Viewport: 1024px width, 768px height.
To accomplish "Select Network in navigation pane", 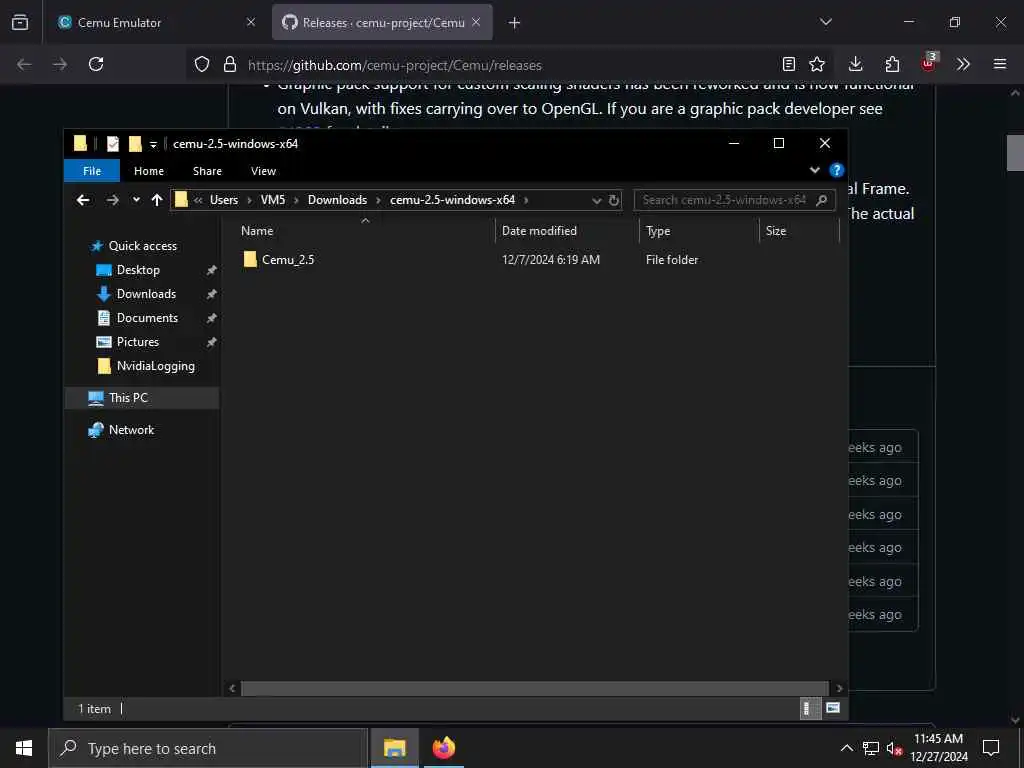I will 131,430.
